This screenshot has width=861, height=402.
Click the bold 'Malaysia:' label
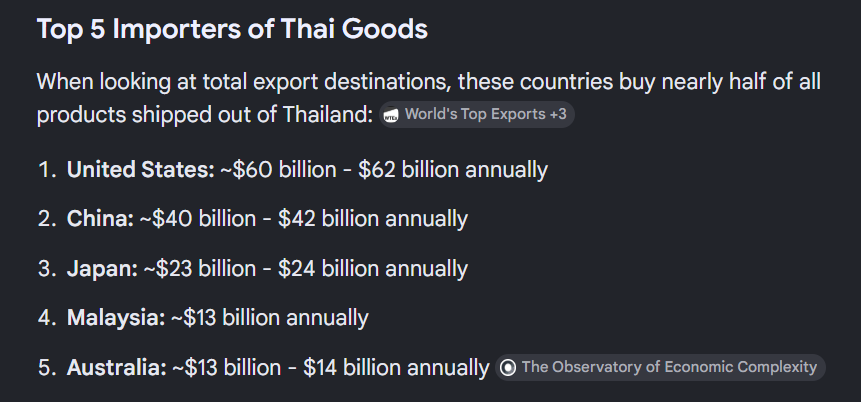click(116, 318)
